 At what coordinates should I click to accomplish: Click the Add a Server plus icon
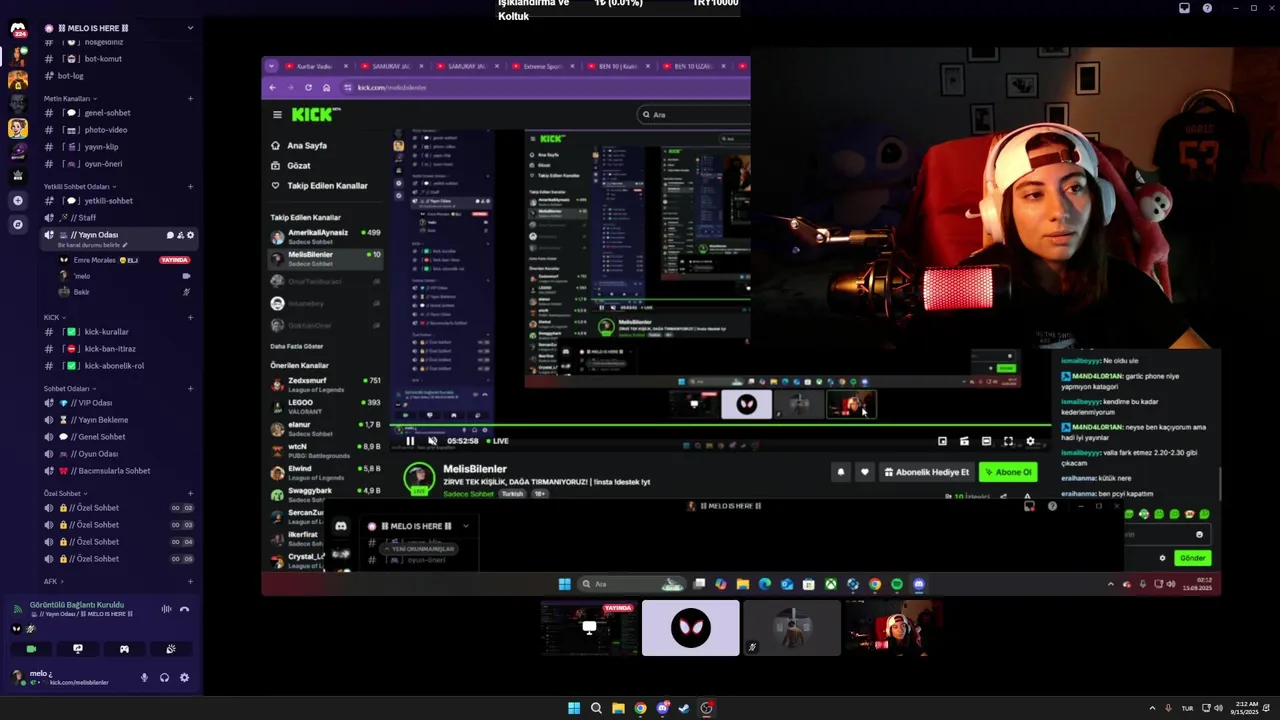pos(18,200)
